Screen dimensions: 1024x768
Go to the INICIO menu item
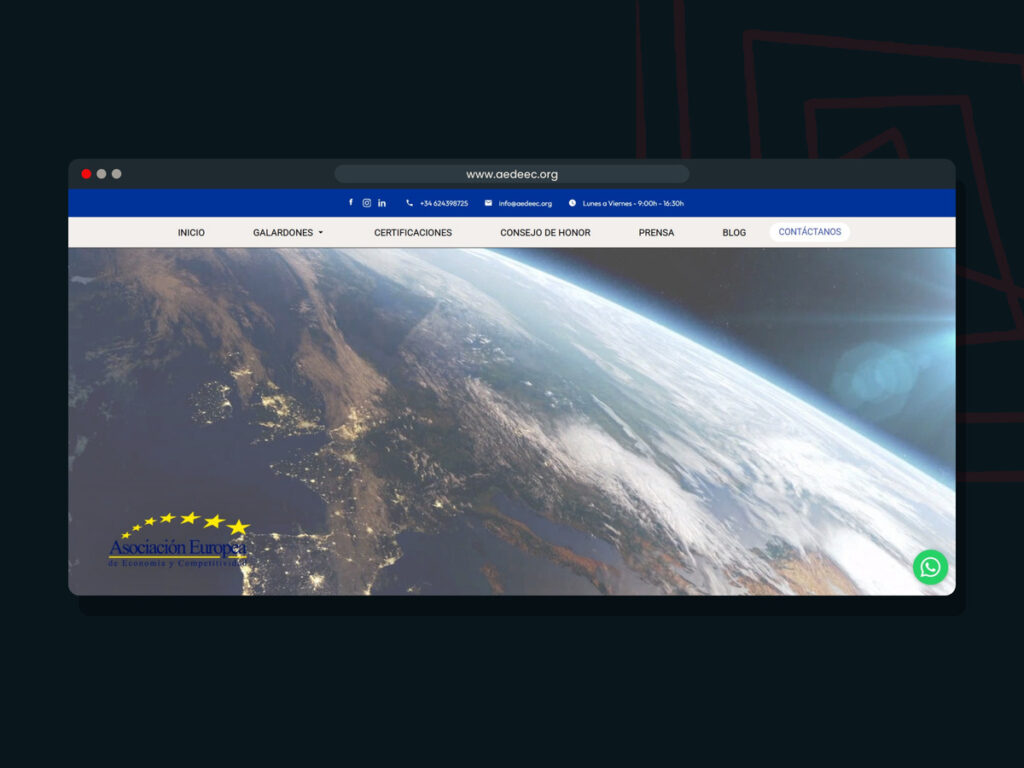[191, 232]
